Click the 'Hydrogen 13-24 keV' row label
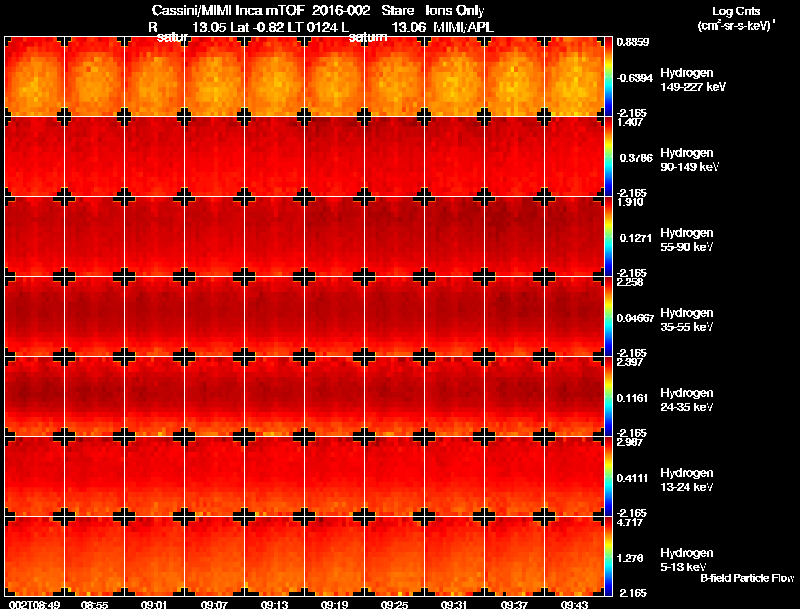The width and height of the screenshot is (800, 609). point(687,480)
